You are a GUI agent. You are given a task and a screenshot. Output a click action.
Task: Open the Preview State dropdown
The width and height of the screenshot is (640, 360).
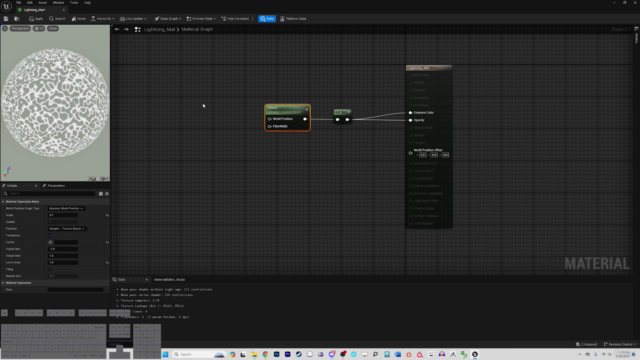tap(201, 19)
